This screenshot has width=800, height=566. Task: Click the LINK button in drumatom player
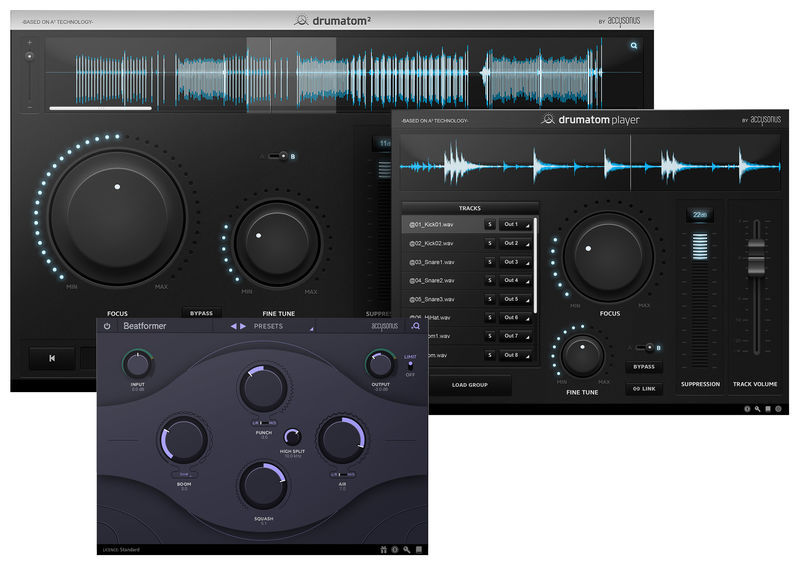pos(644,388)
